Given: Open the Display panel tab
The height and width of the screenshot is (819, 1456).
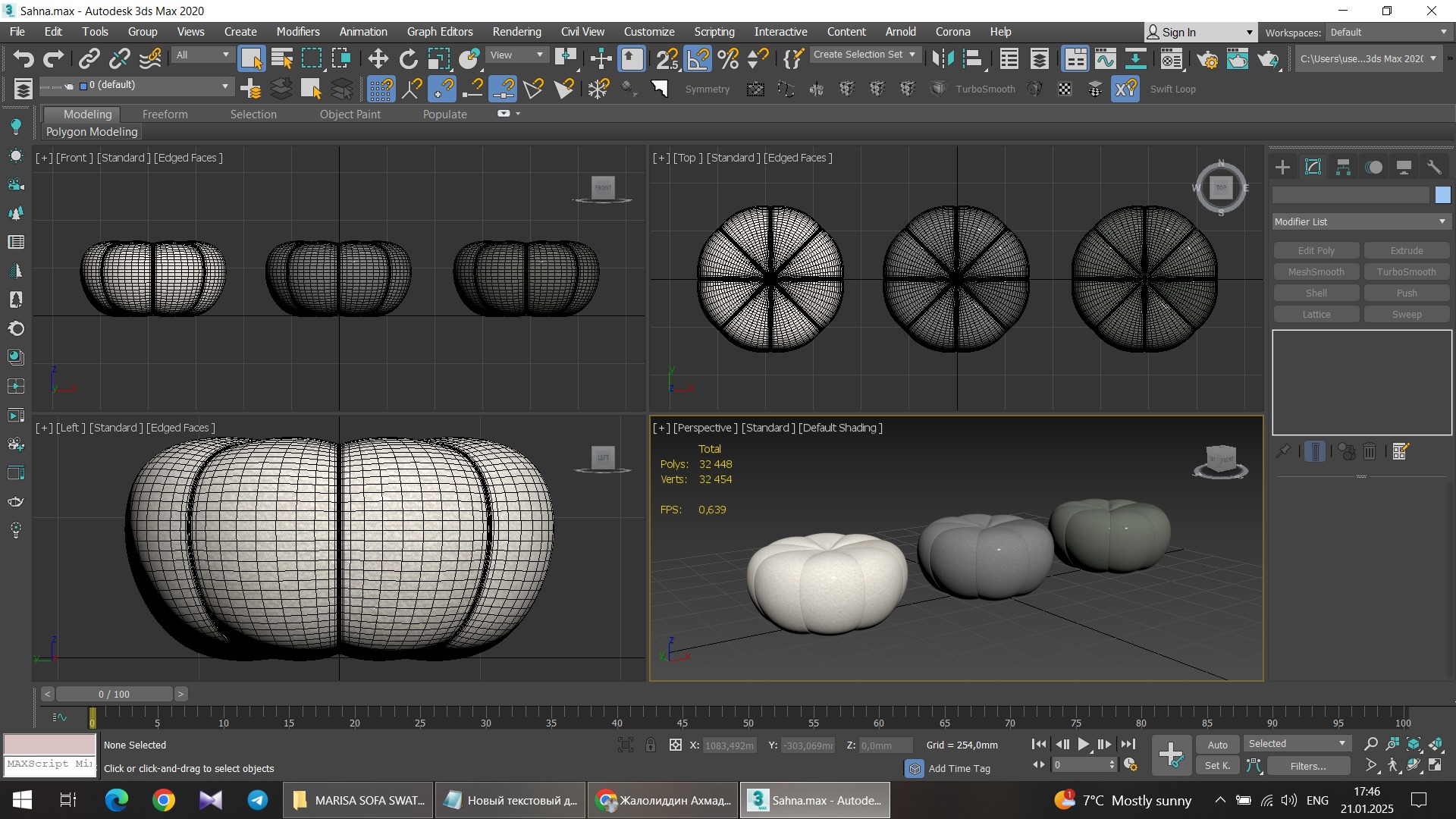Looking at the screenshot, I should [1404, 167].
